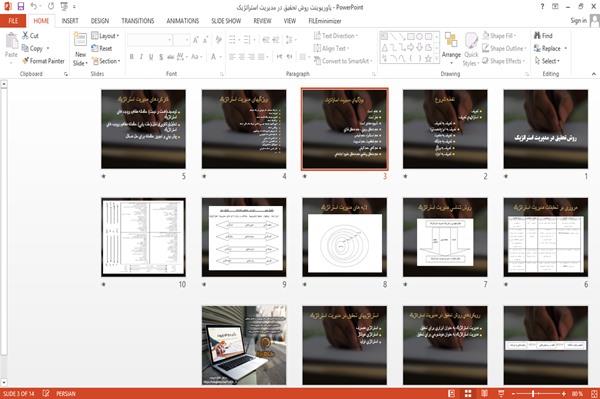
Task: Click Cut in the Clipboard group
Action: pyautogui.click(x=31, y=36)
